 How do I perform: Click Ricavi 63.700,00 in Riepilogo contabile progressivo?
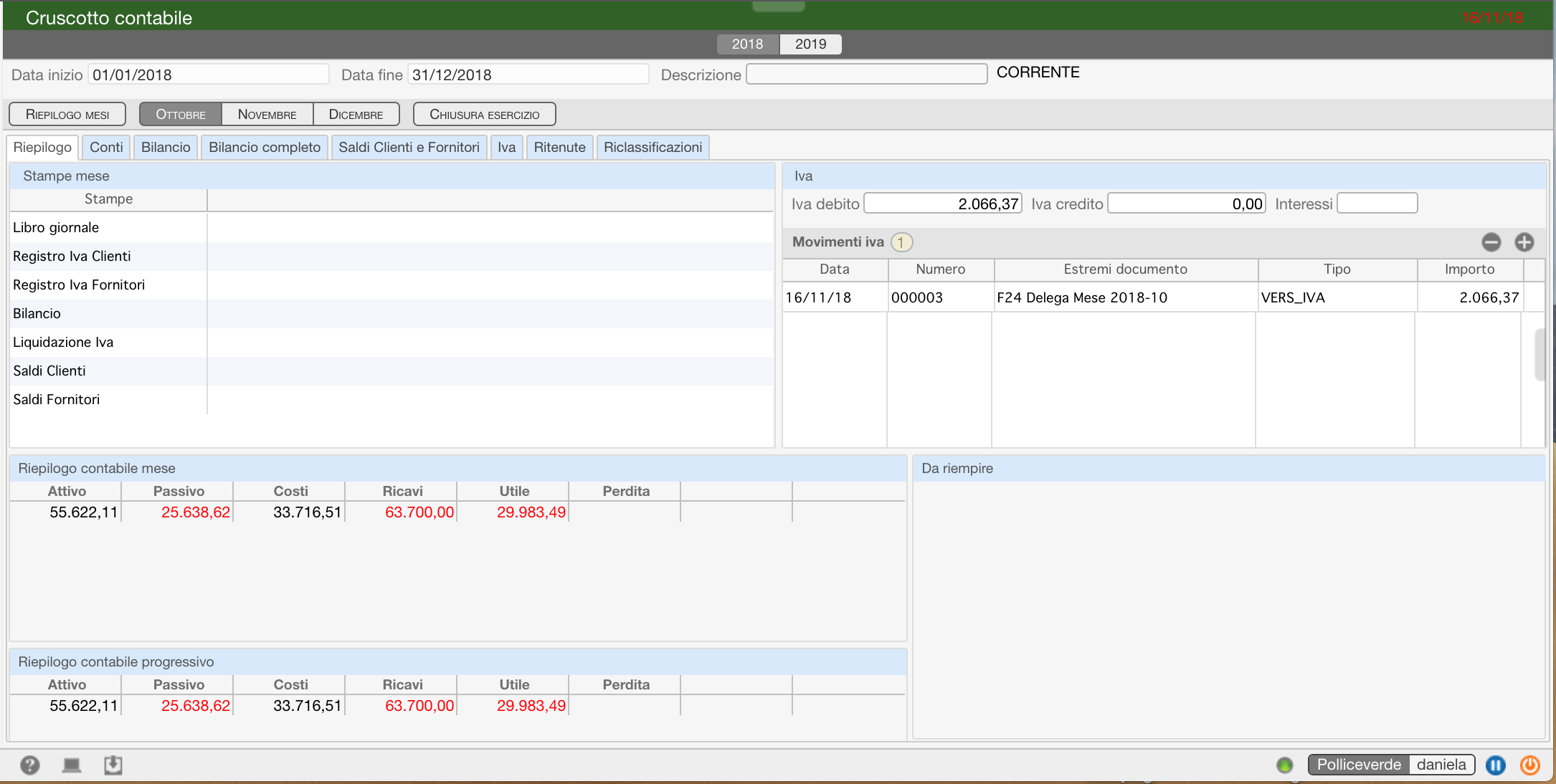419,706
